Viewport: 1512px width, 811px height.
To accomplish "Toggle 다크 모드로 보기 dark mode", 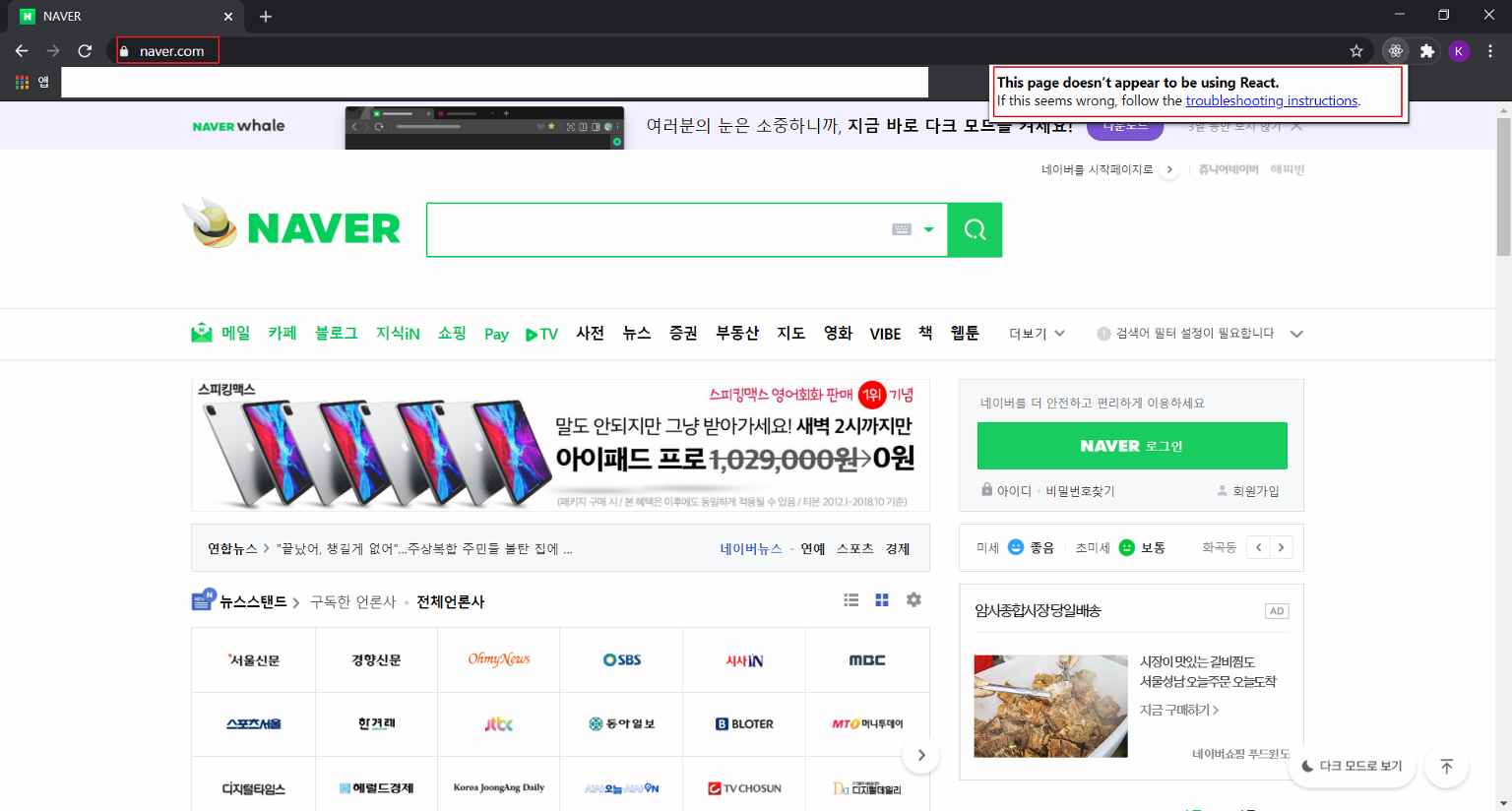I will pyautogui.click(x=1353, y=766).
